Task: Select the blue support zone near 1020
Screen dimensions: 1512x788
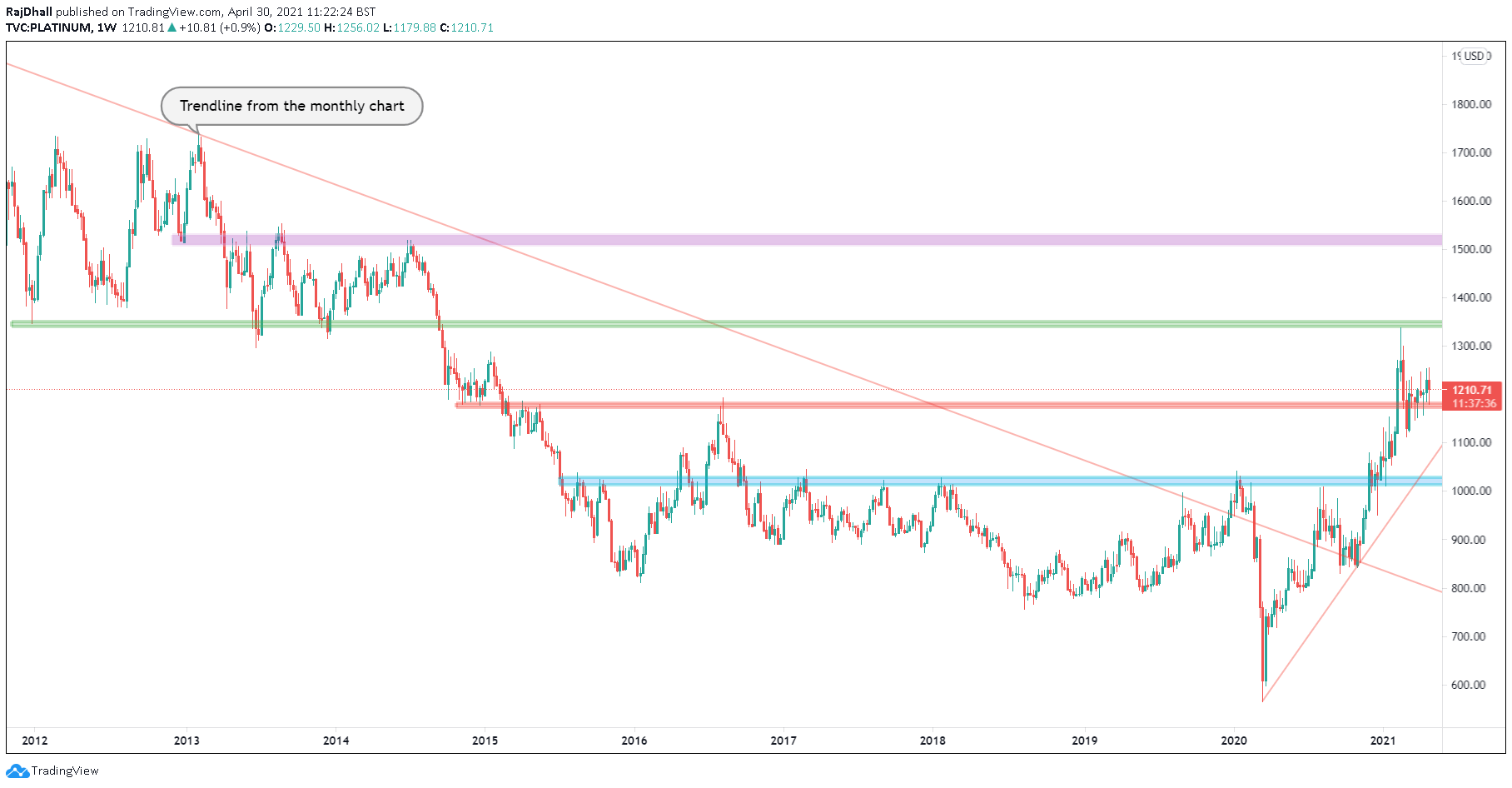Action: (999, 480)
